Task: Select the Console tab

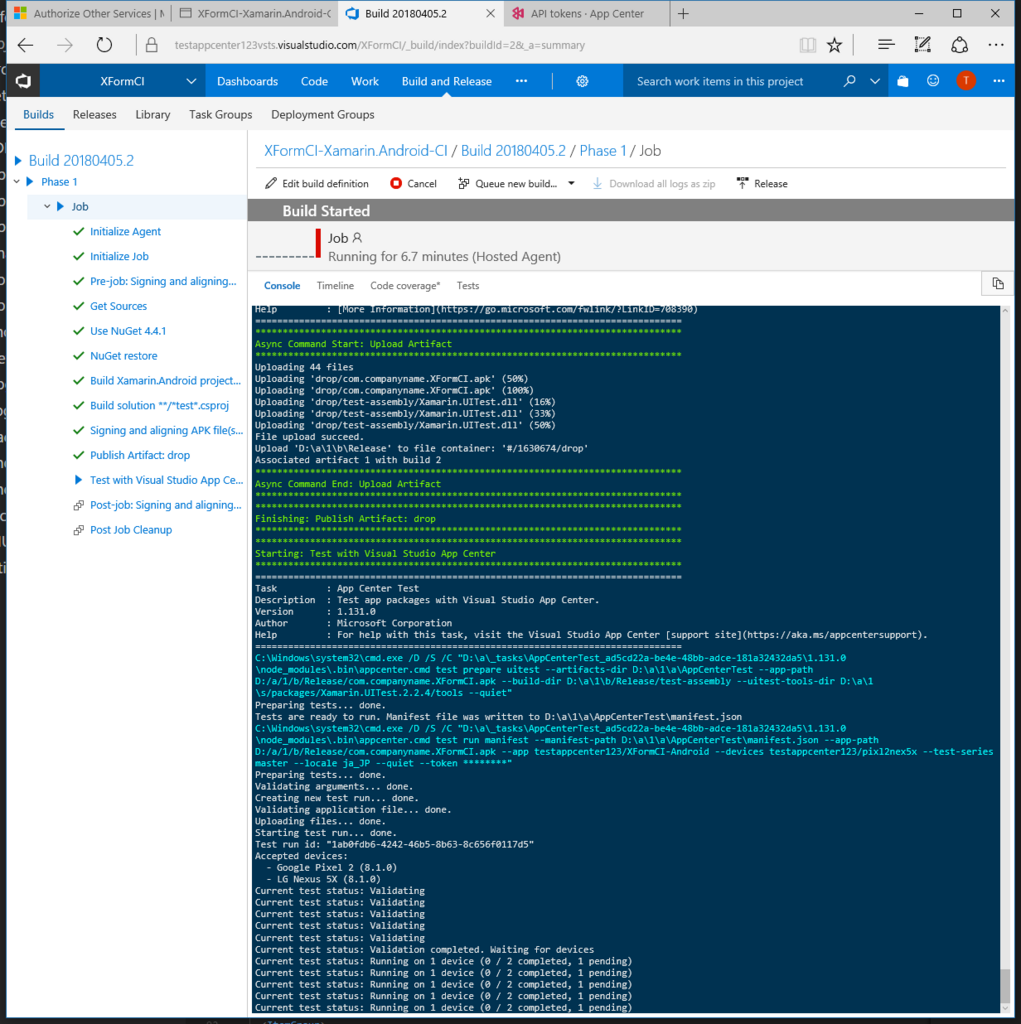Action: (282, 285)
